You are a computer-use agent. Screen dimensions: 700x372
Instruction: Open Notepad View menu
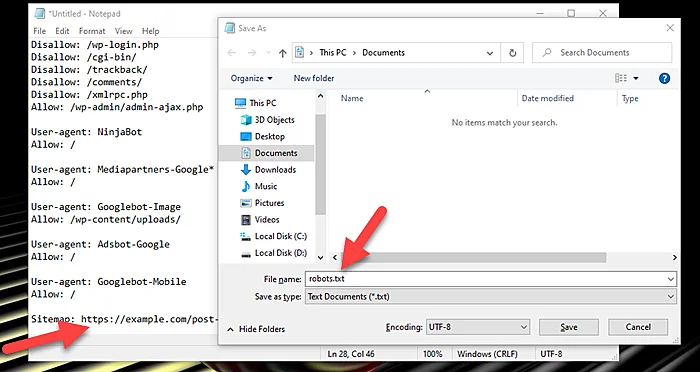pos(124,31)
